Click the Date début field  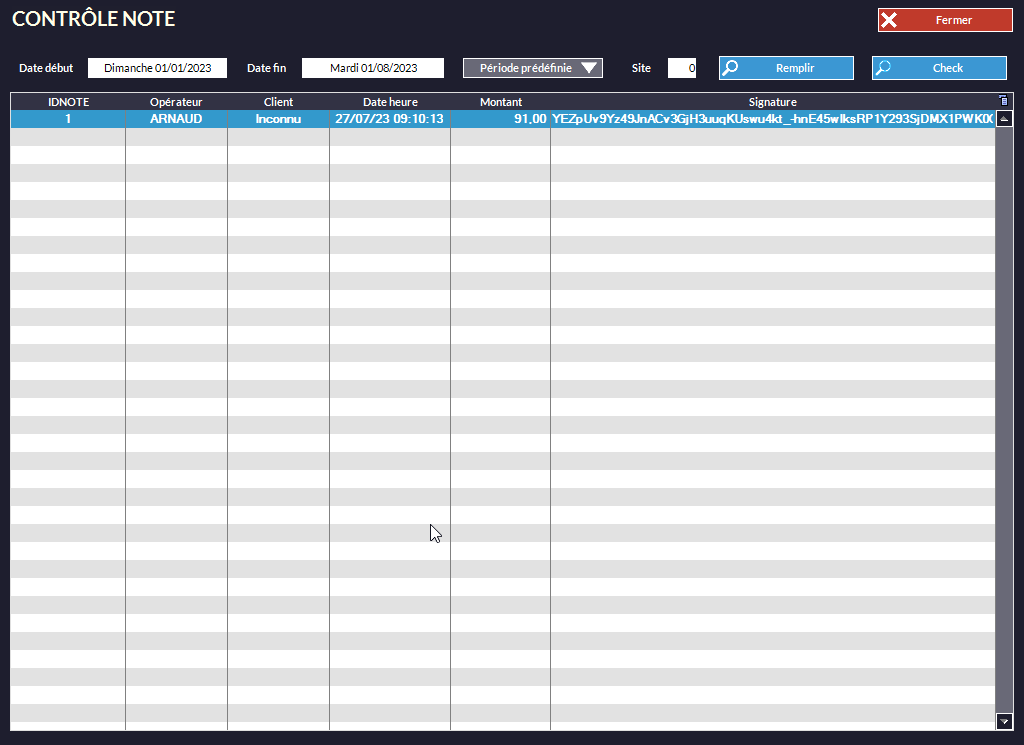tap(157, 68)
